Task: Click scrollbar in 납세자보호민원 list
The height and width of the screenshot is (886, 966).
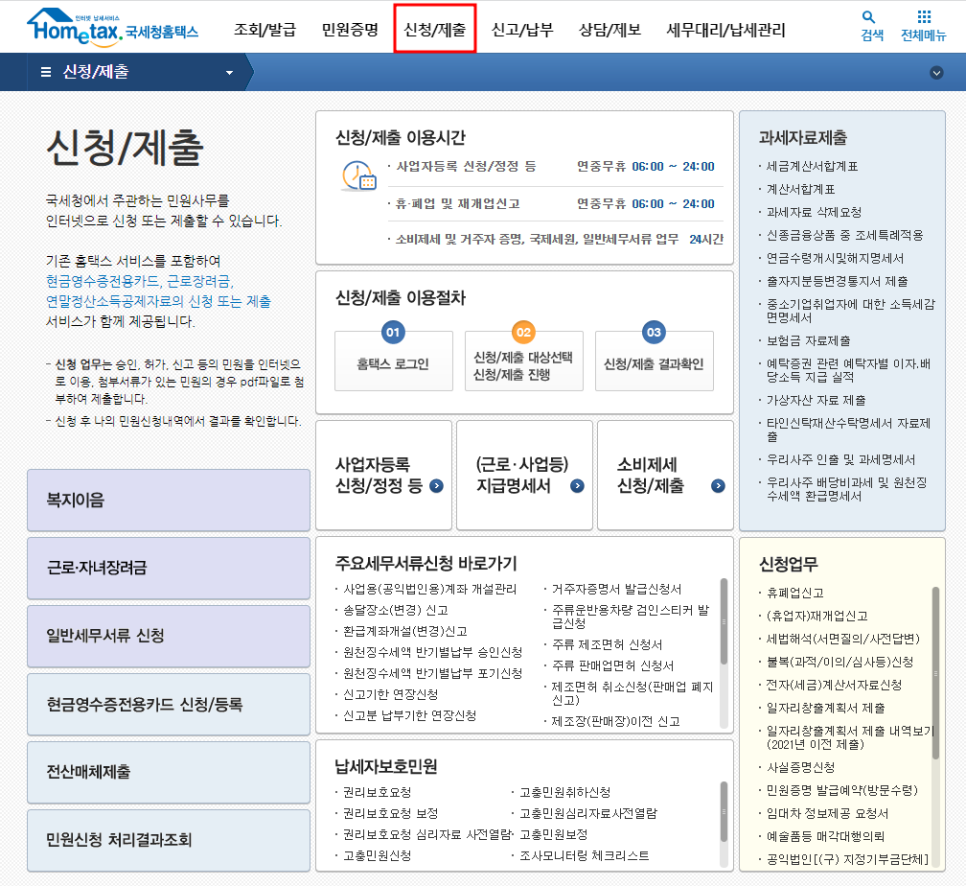Action: (724, 811)
